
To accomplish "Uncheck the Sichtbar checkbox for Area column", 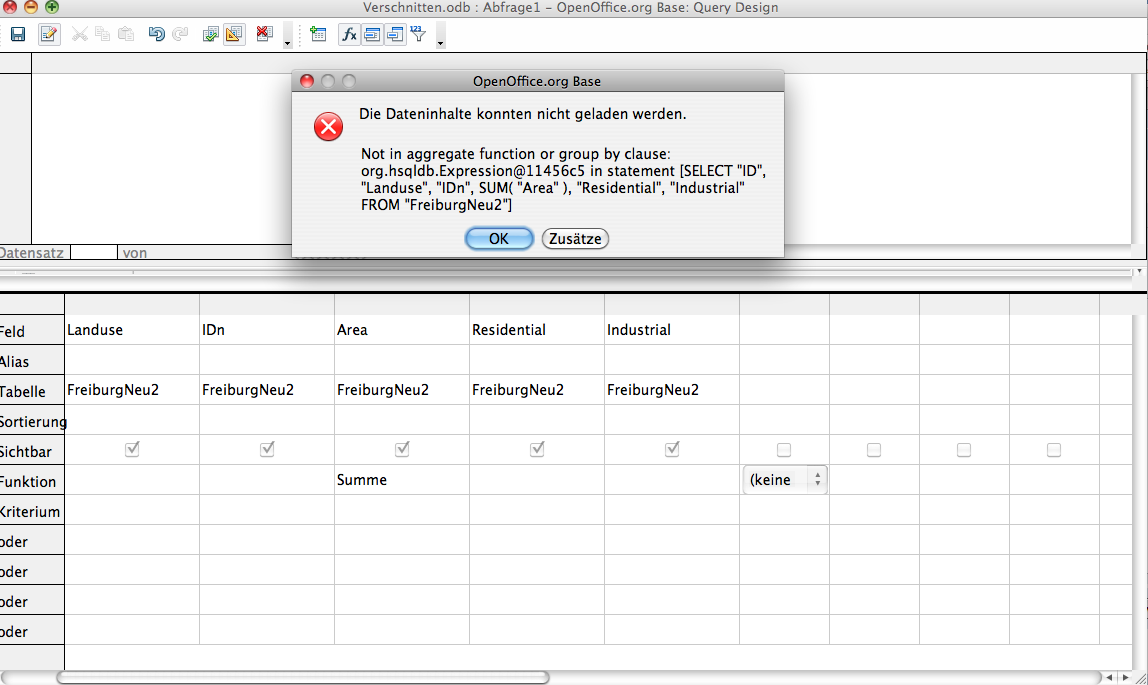I will pos(402,450).
